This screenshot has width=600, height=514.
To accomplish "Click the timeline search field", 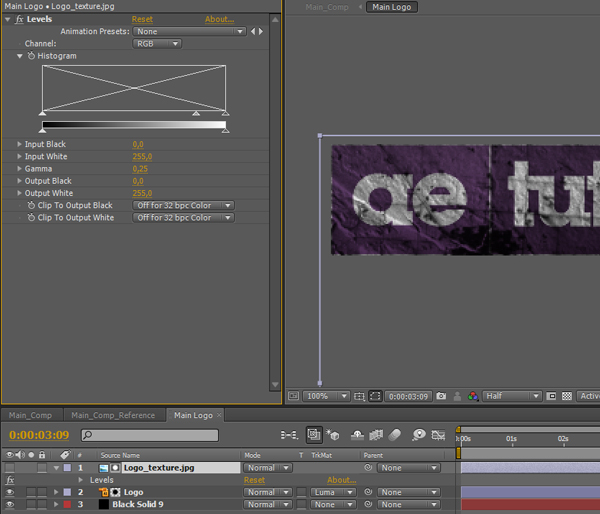I will 150,435.
